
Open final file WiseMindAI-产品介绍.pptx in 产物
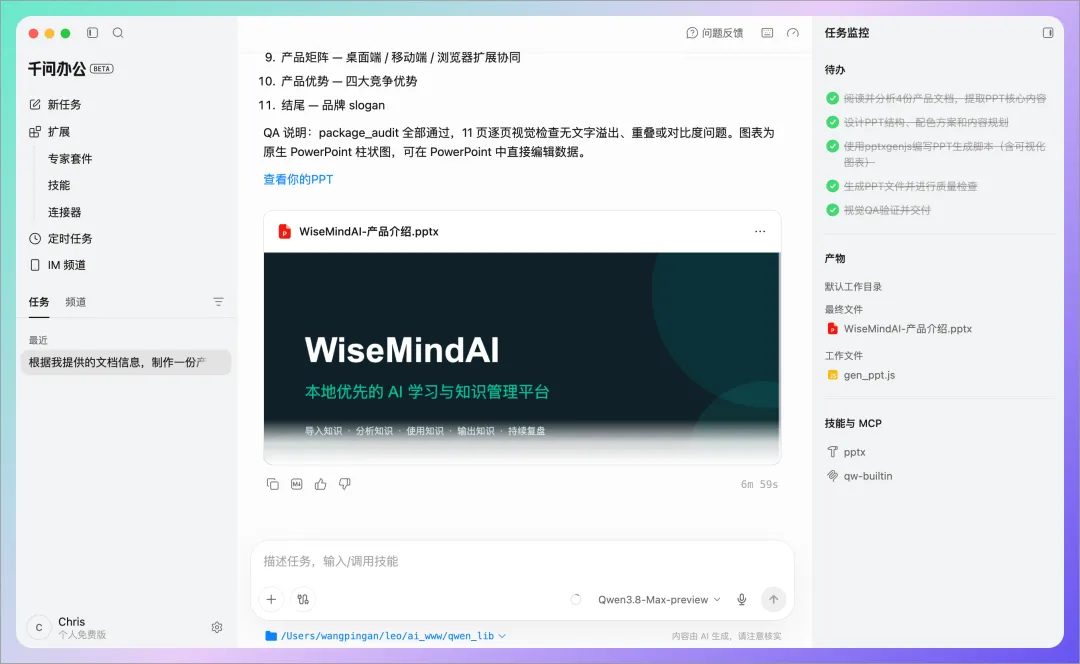point(900,329)
